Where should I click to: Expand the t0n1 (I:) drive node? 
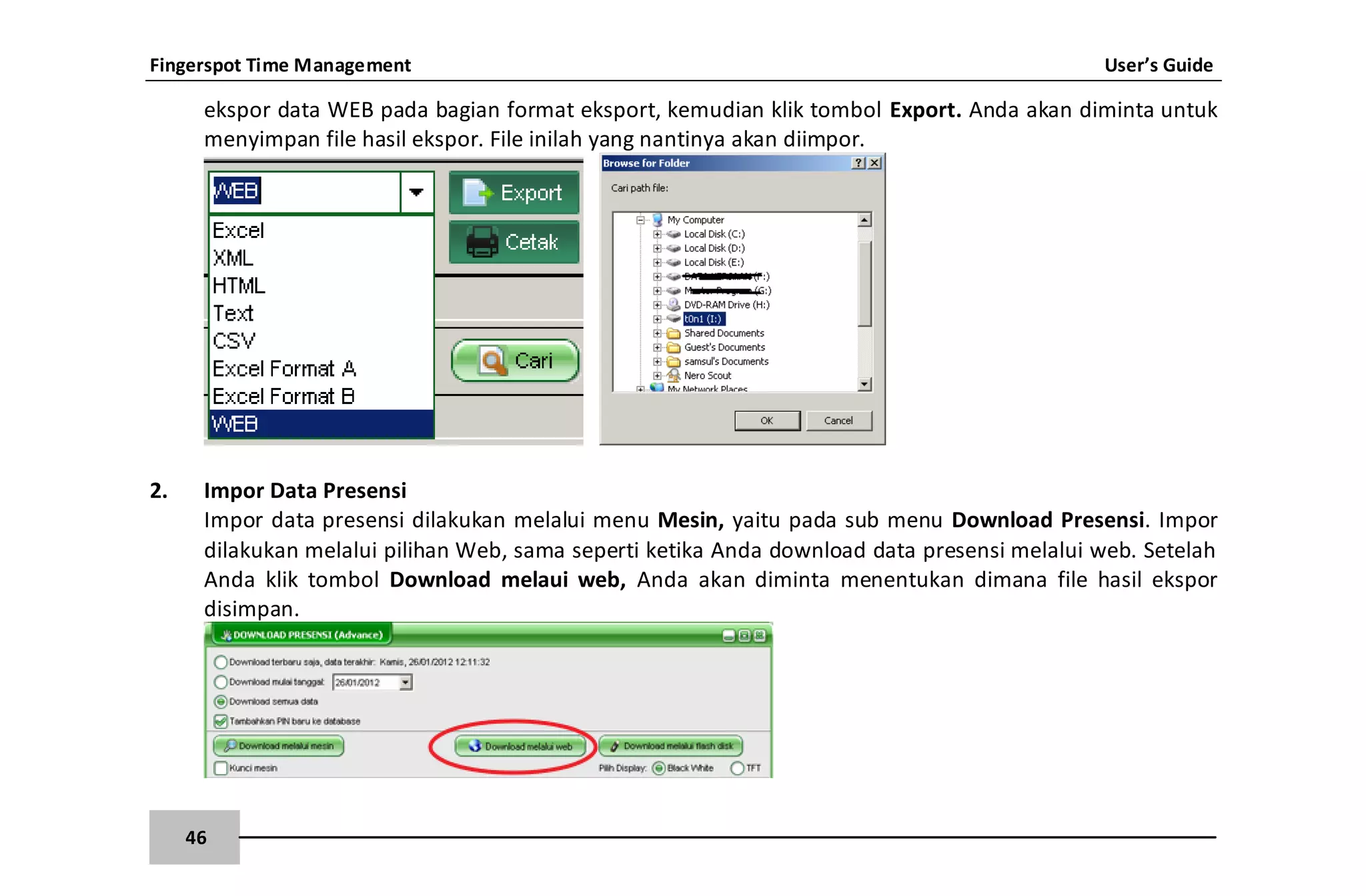pos(657,319)
